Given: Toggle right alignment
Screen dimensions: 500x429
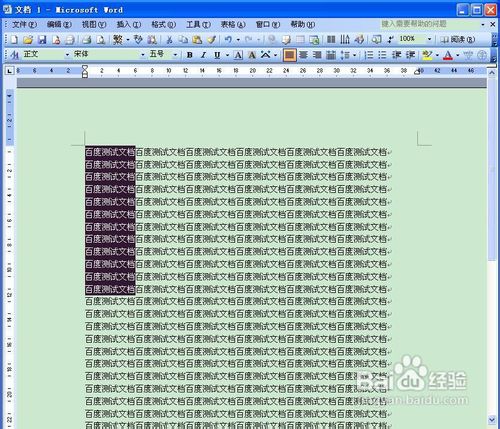Looking at the screenshot, I should [317, 55].
